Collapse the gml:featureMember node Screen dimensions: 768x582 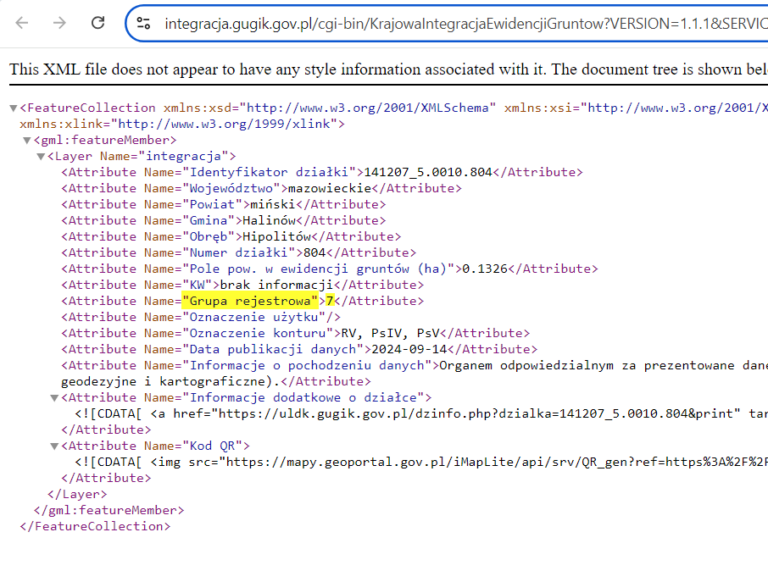click(x=27, y=140)
